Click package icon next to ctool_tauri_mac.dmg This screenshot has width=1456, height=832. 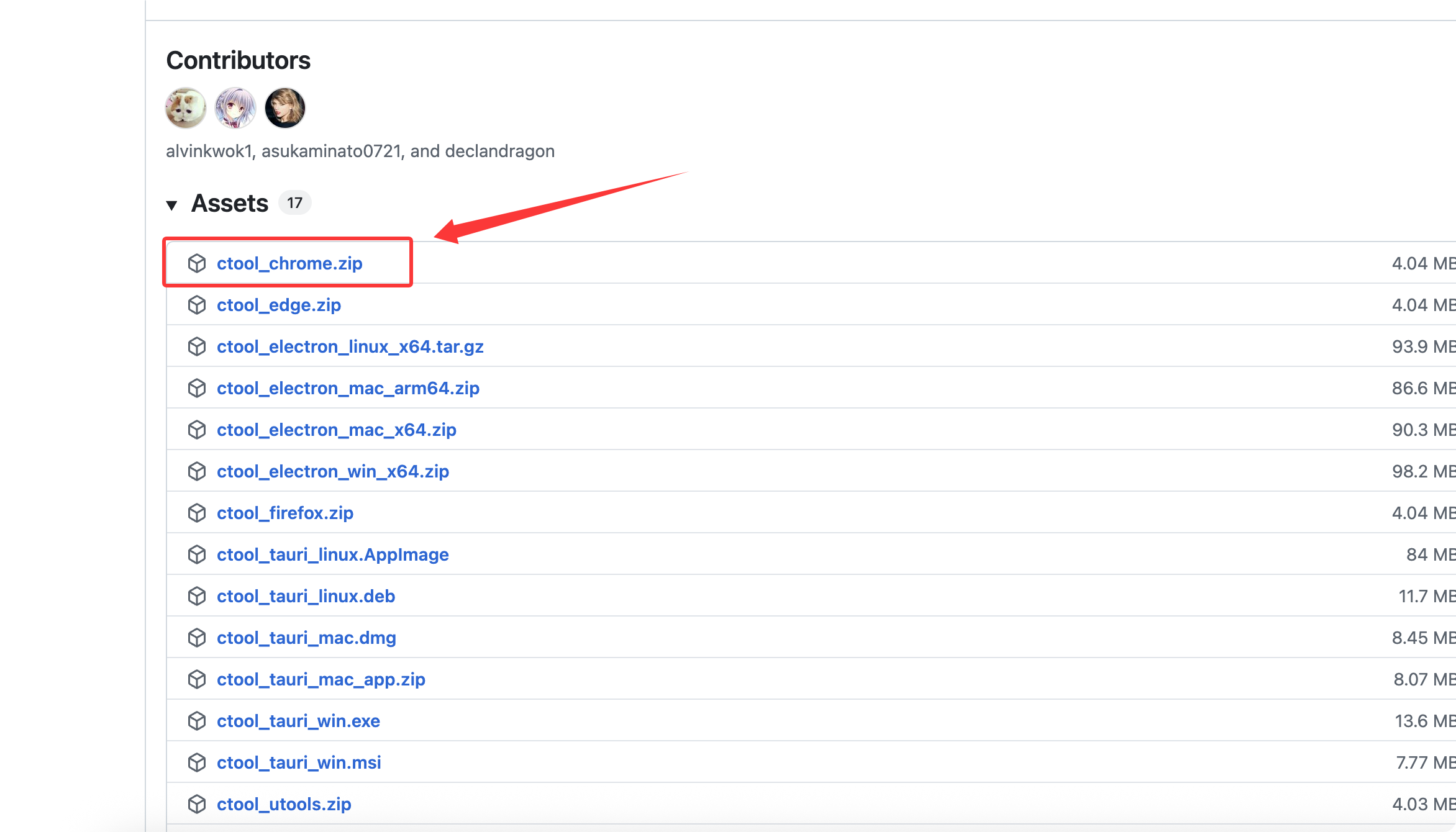click(x=197, y=638)
